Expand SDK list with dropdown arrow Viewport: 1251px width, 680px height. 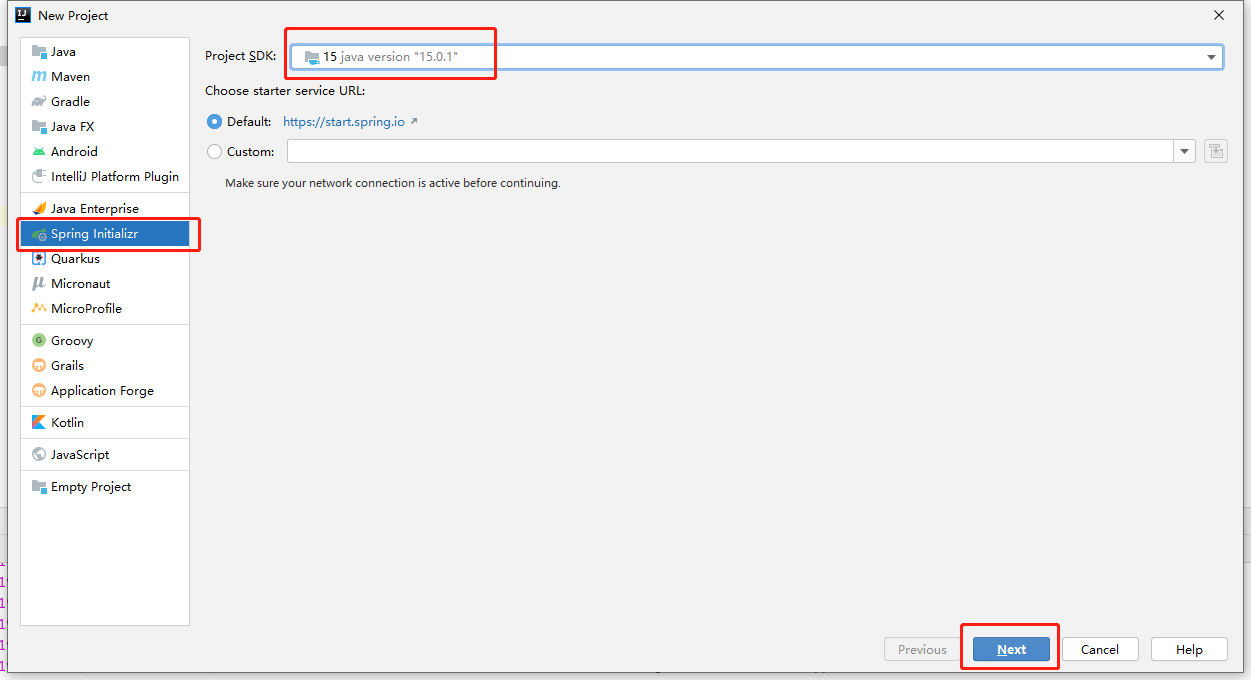1211,58
